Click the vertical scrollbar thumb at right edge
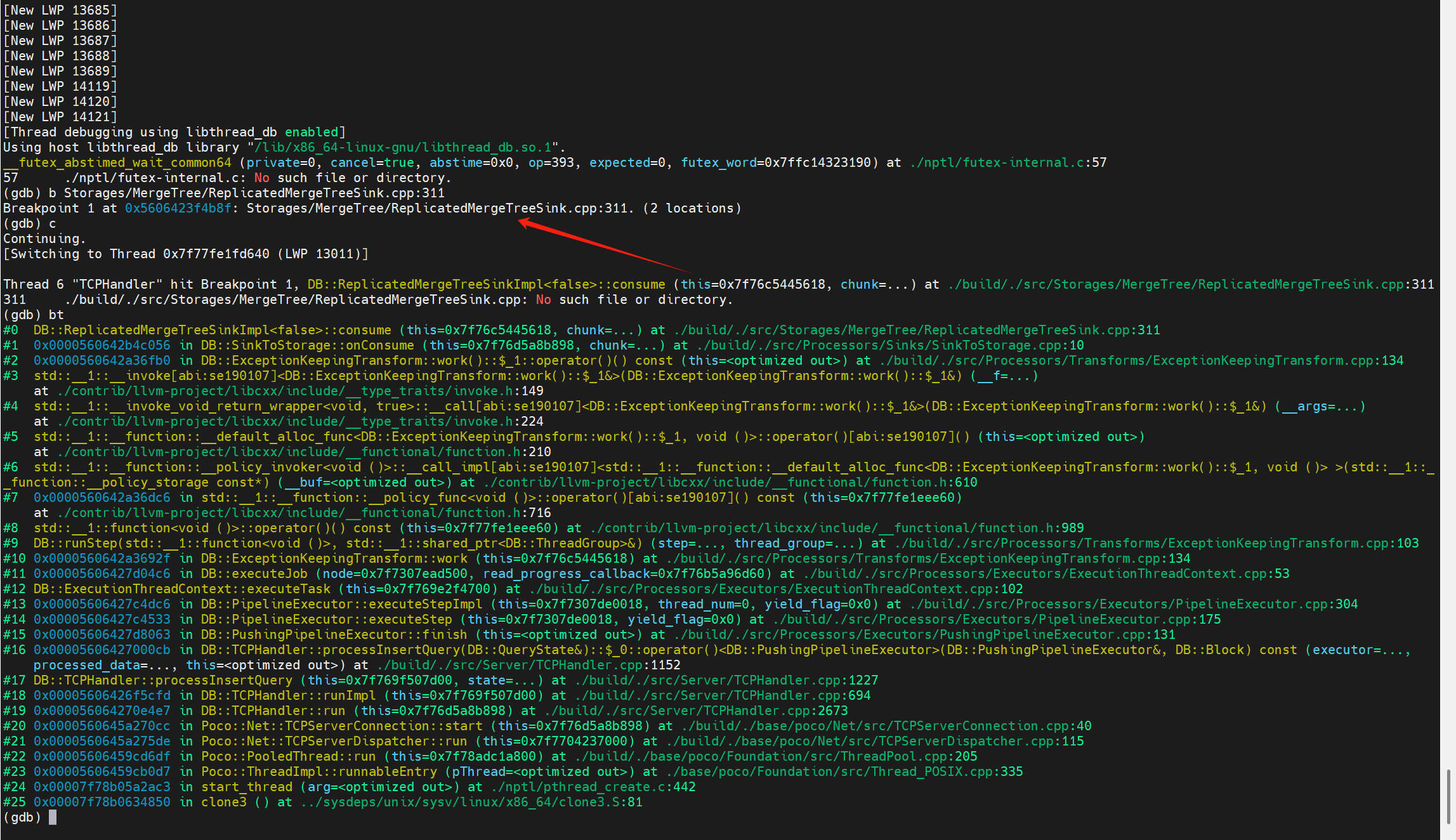The height and width of the screenshot is (840, 1456). (1448, 797)
